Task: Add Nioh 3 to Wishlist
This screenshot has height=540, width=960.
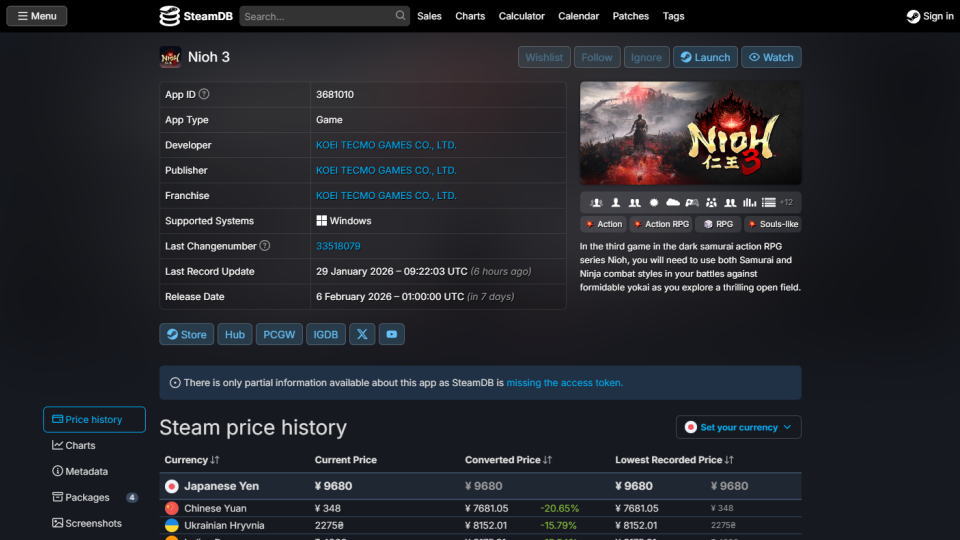Action: click(544, 57)
